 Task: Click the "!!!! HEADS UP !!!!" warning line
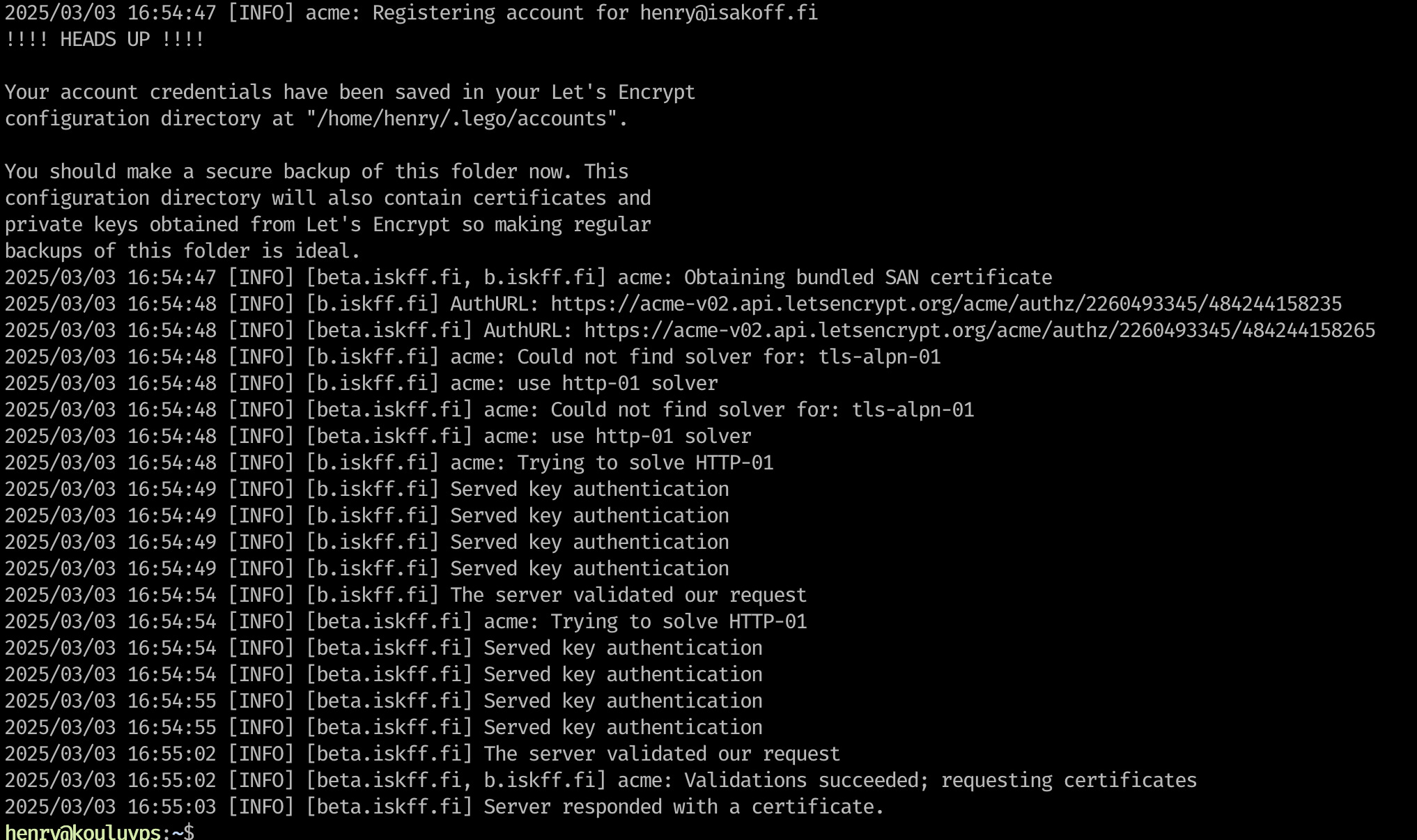coord(104,40)
